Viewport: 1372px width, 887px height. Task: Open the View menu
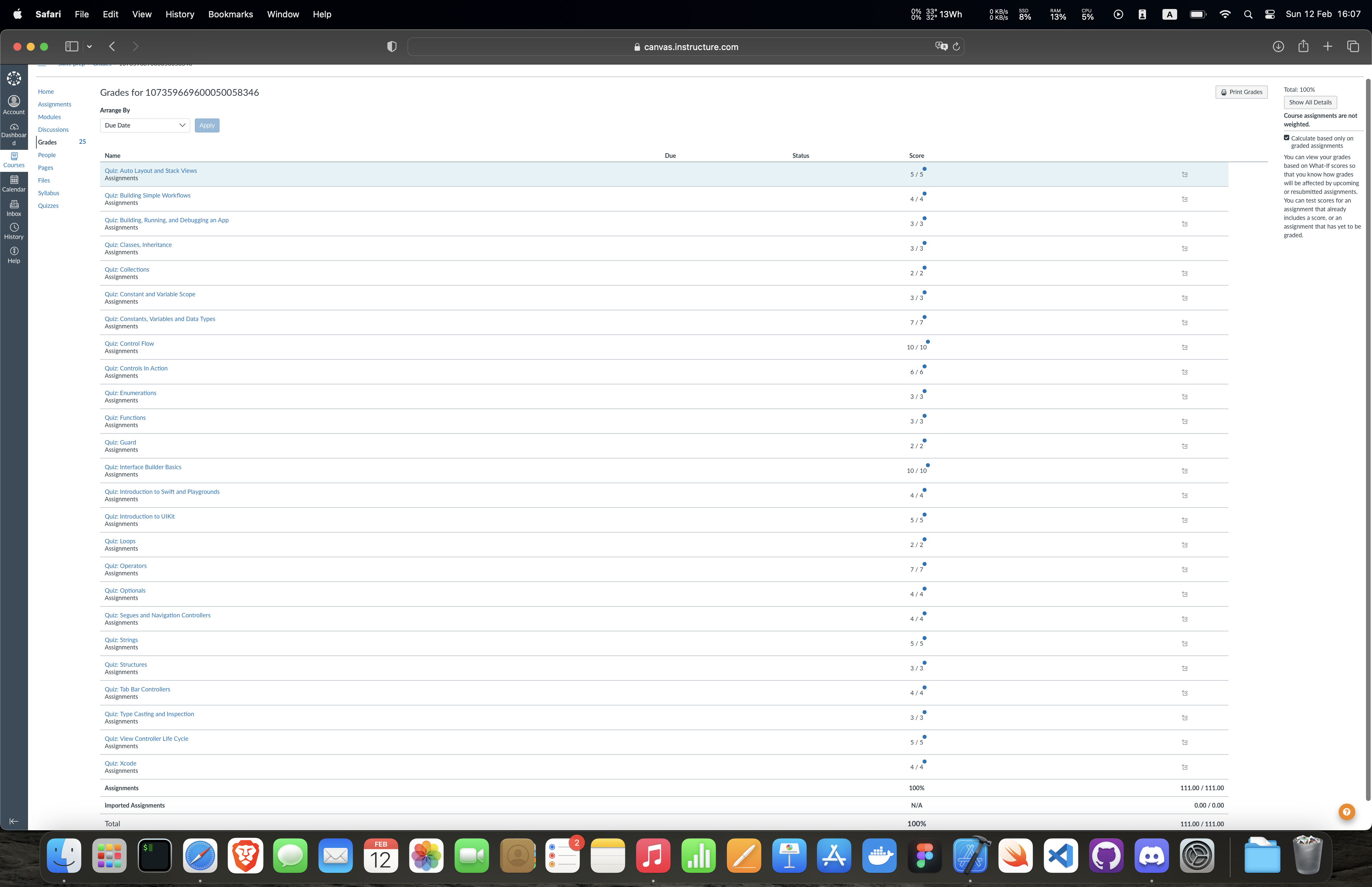pos(141,14)
